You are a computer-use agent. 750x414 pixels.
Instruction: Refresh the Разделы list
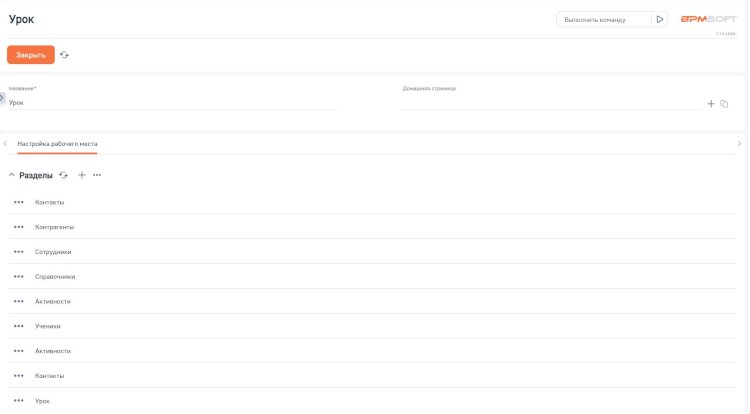click(64, 175)
